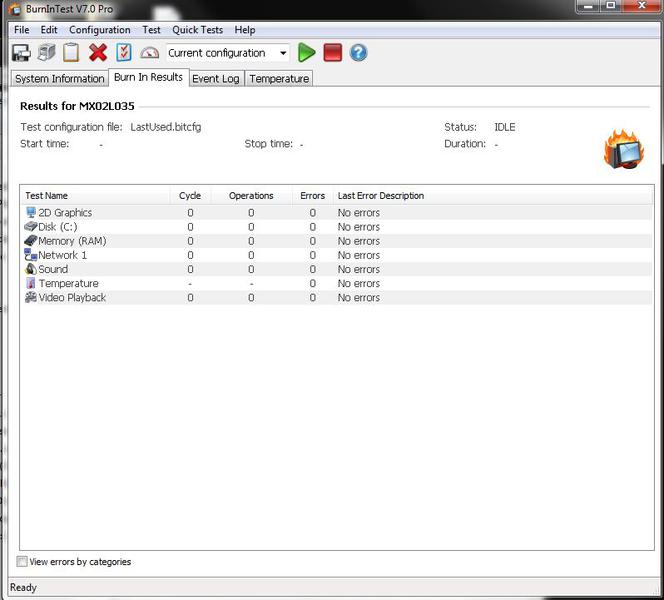
Task: Click LastUsed.bitcfg configuration file name
Action: tap(166, 127)
